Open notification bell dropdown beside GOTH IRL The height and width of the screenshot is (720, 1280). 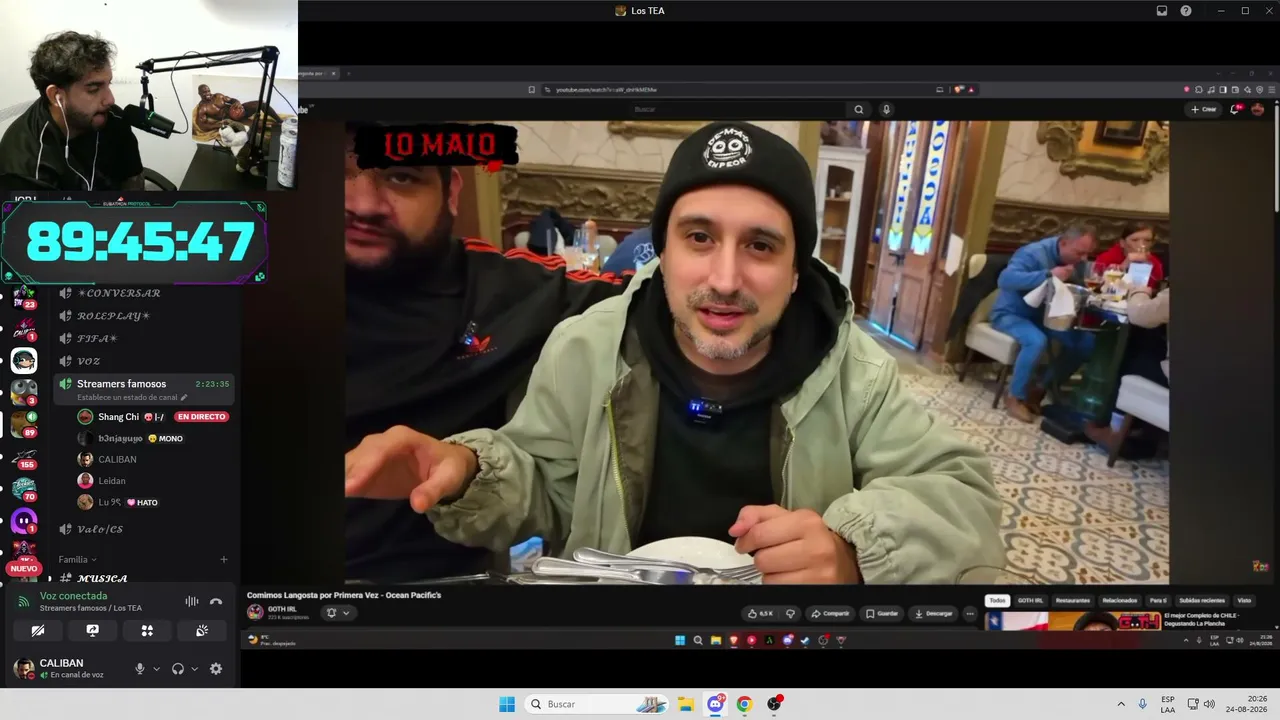[338, 613]
